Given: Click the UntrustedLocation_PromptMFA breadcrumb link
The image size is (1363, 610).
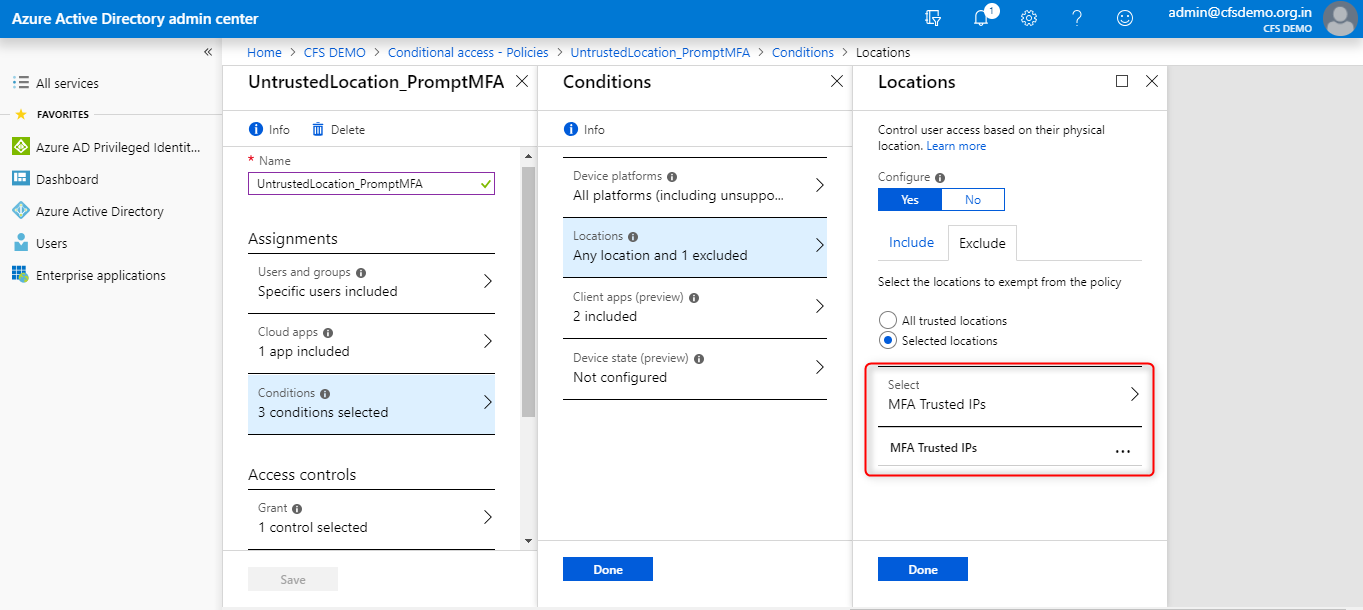Looking at the screenshot, I should (x=660, y=52).
